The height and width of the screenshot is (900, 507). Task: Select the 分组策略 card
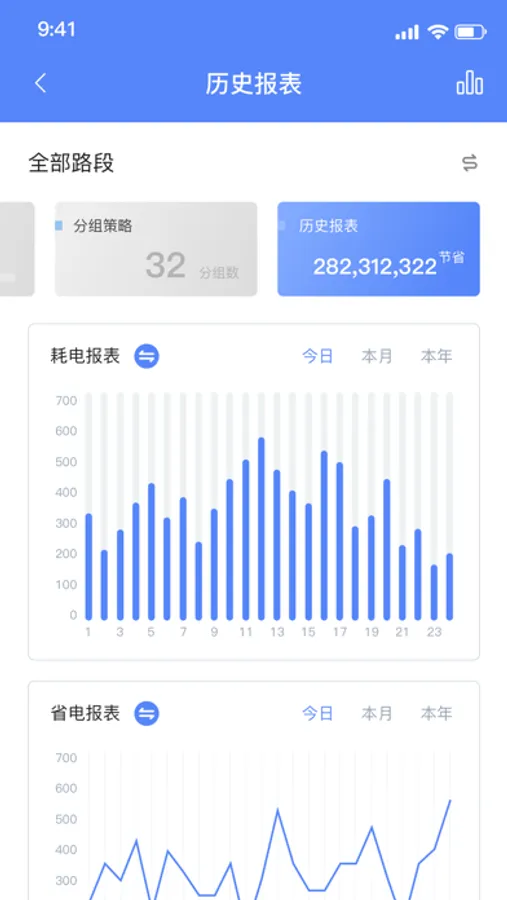coord(156,249)
